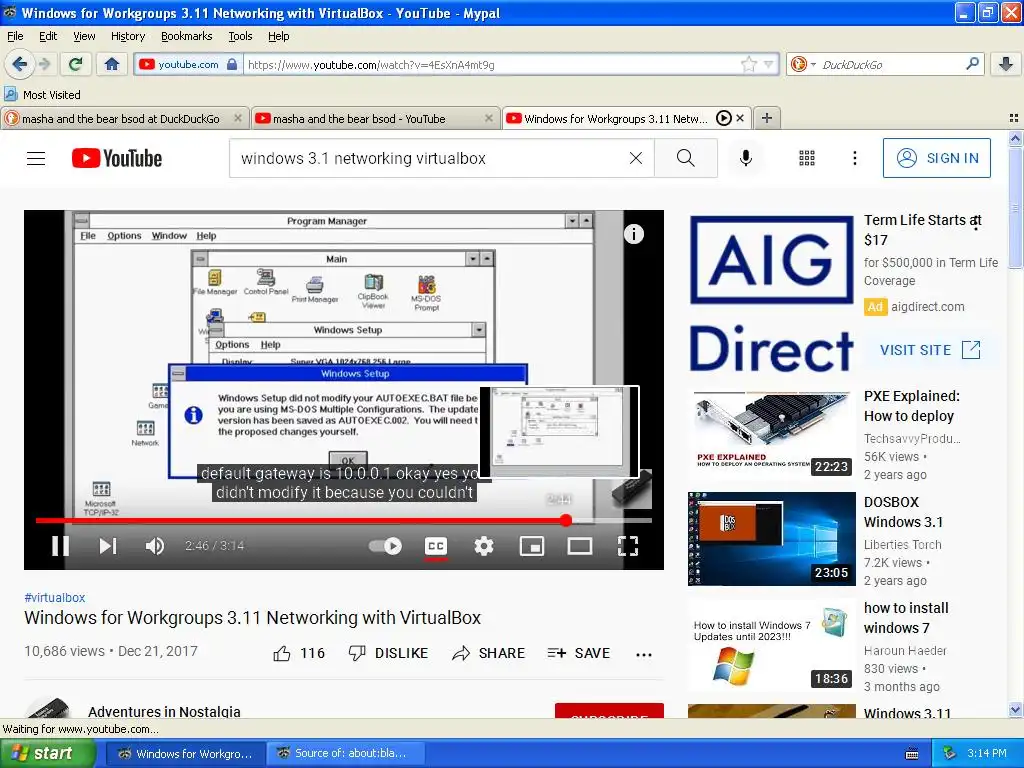Open the browser downloads panel
The height and width of the screenshot is (768, 1024).
(1006, 64)
